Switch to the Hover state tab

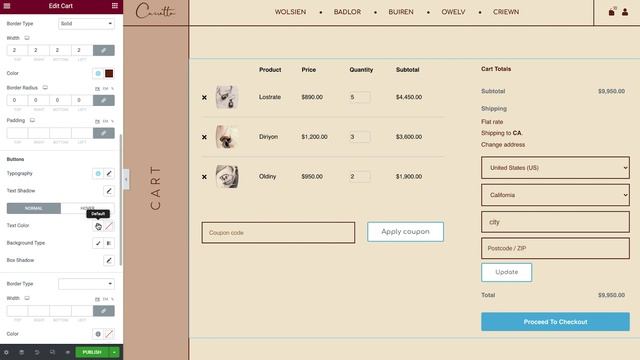[x=87, y=208]
